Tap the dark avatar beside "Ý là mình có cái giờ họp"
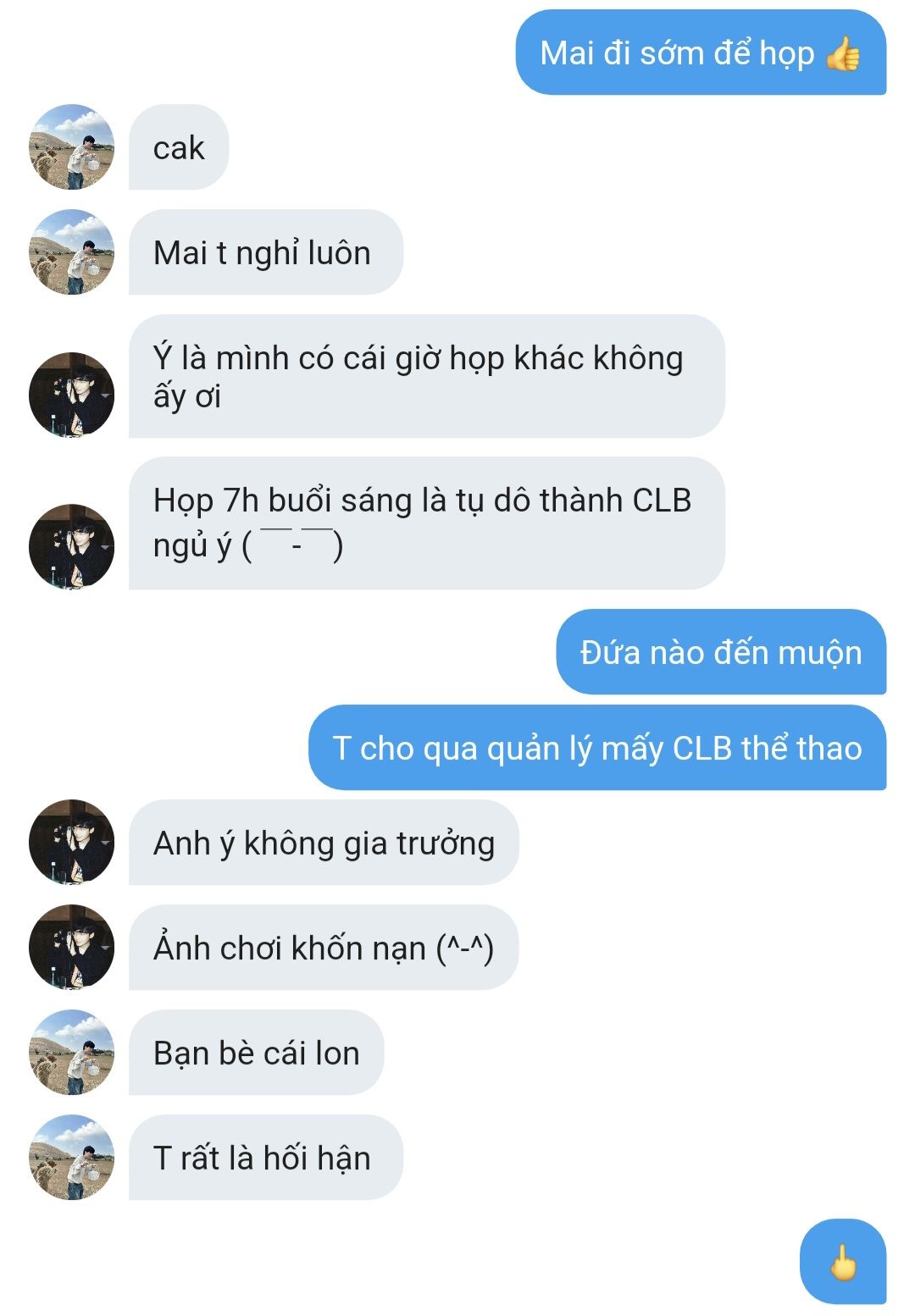915x1316 pixels. (x=72, y=395)
